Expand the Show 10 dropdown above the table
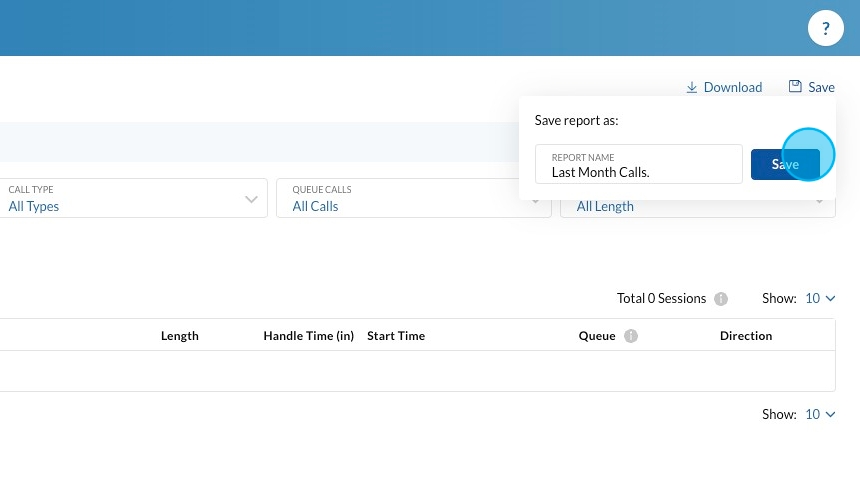860x480 pixels. (x=820, y=298)
